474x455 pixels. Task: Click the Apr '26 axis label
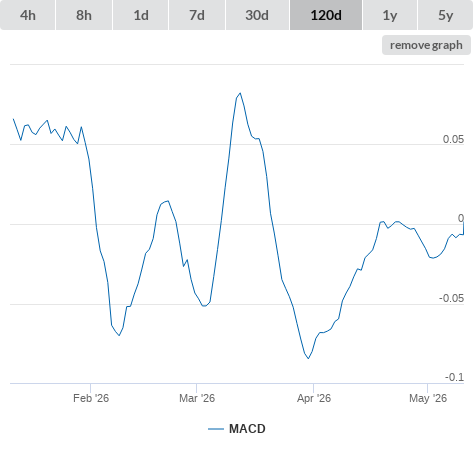pos(314,398)
